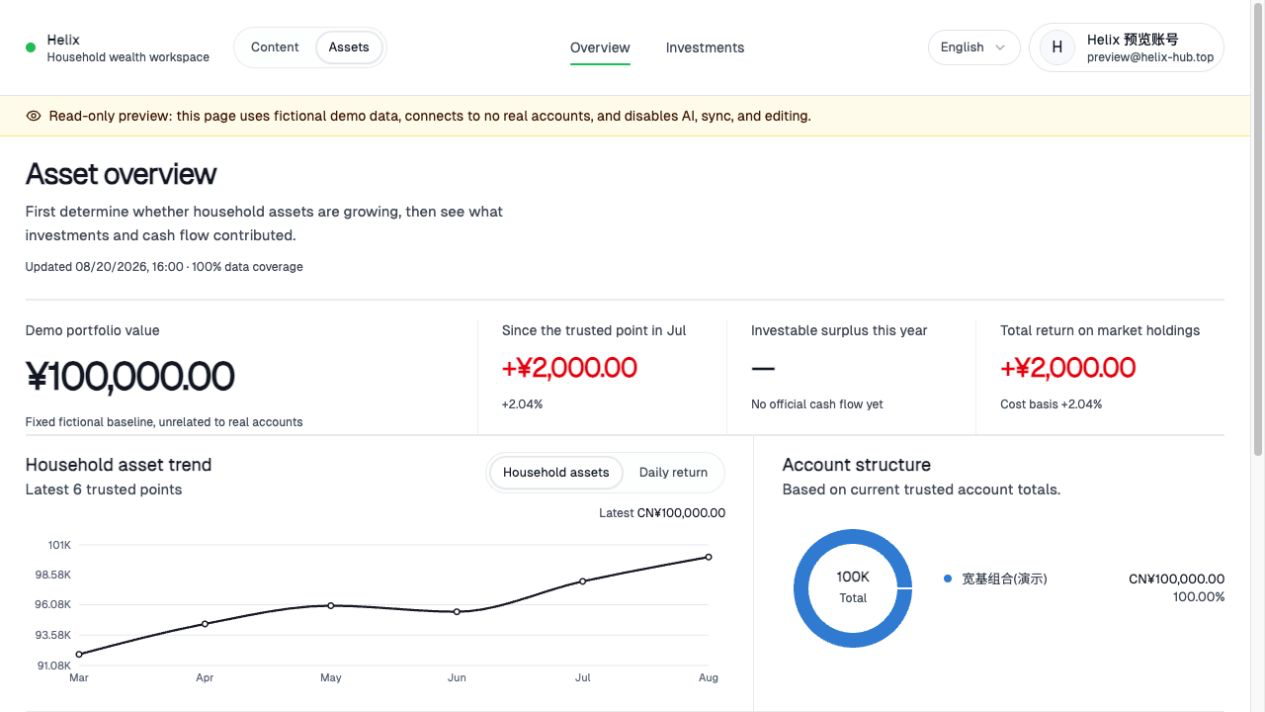Click the 'Cost basis +2.04%' text

pos(1051,405)
